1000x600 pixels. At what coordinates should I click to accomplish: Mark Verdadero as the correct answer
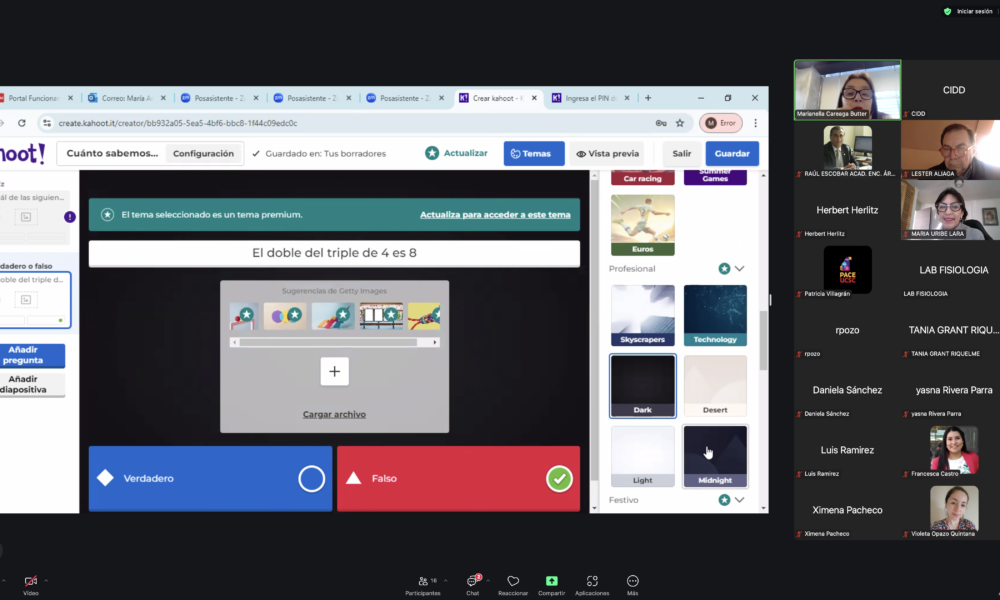click(311, 479)
